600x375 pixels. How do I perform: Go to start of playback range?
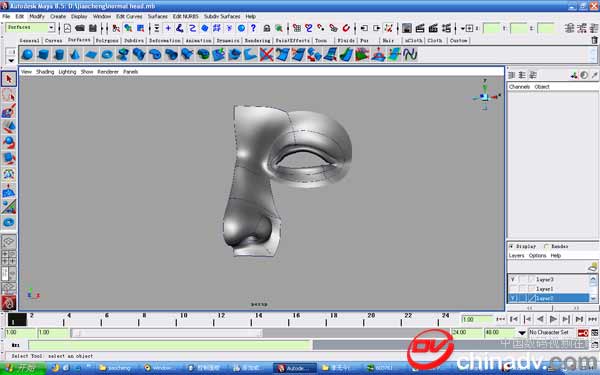tap(514, 319)
